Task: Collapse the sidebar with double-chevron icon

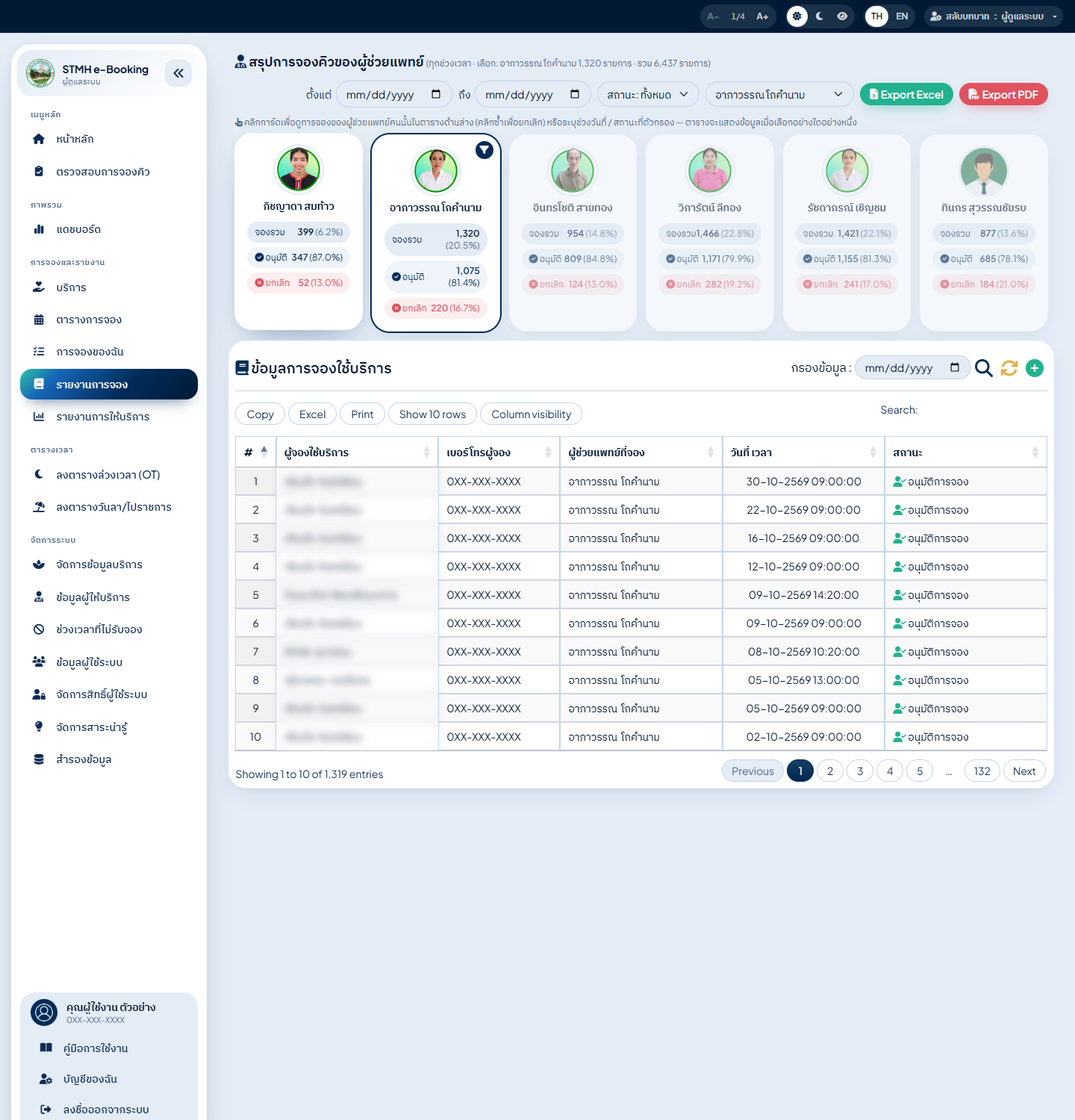Action: click(178, 73)
